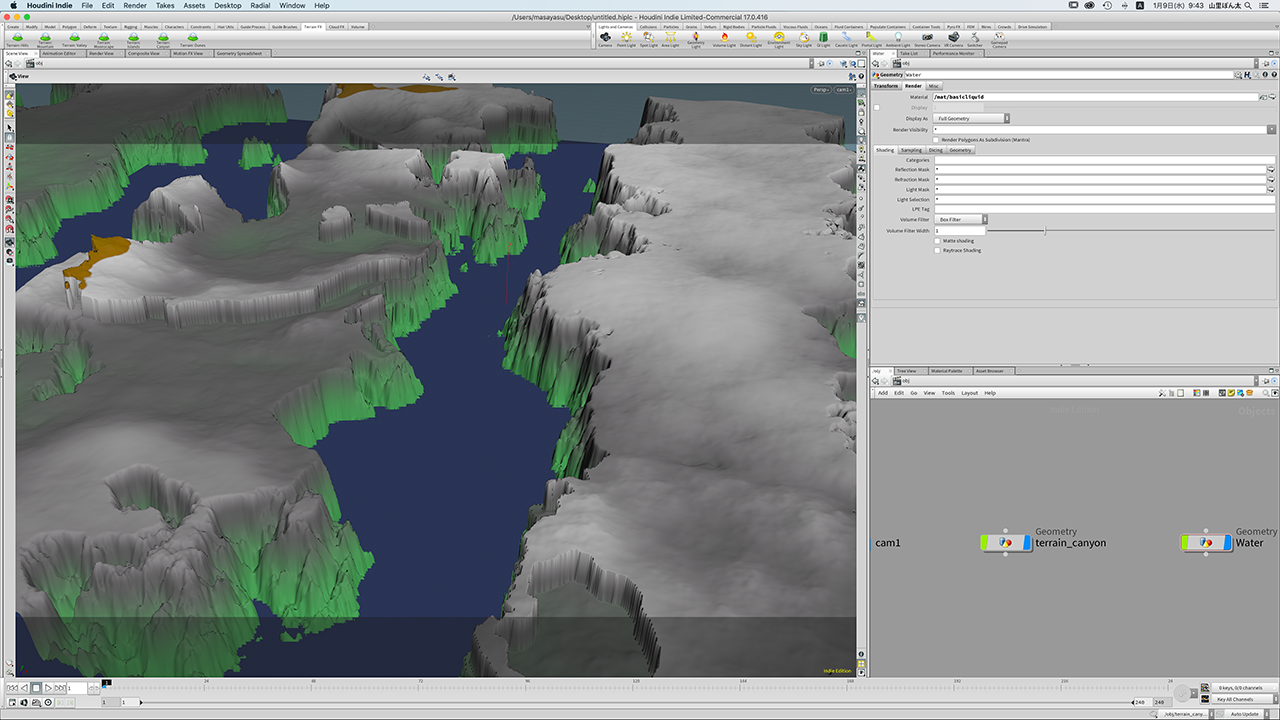Expand the Render Visibility dropdown arrow
This screenshot has width=1280, height=720.
1271,129
